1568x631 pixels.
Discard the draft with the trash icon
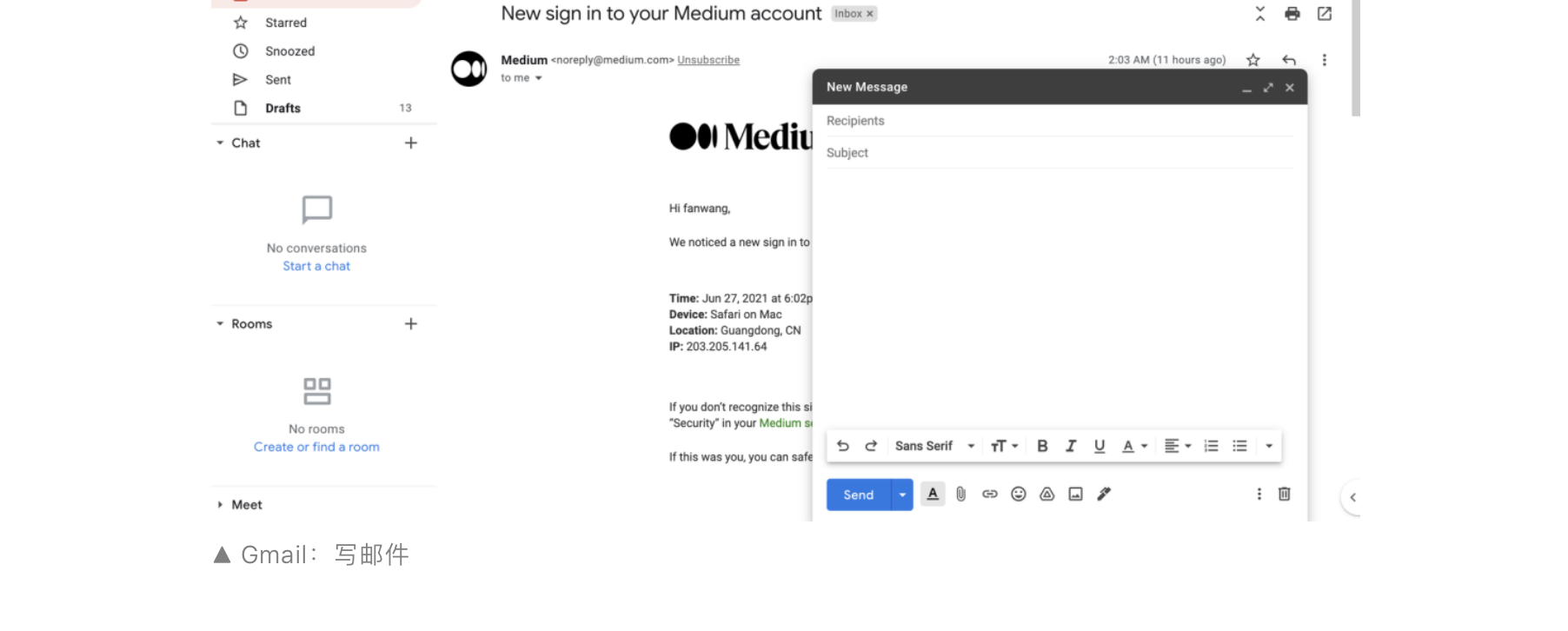coord(1284,494)
